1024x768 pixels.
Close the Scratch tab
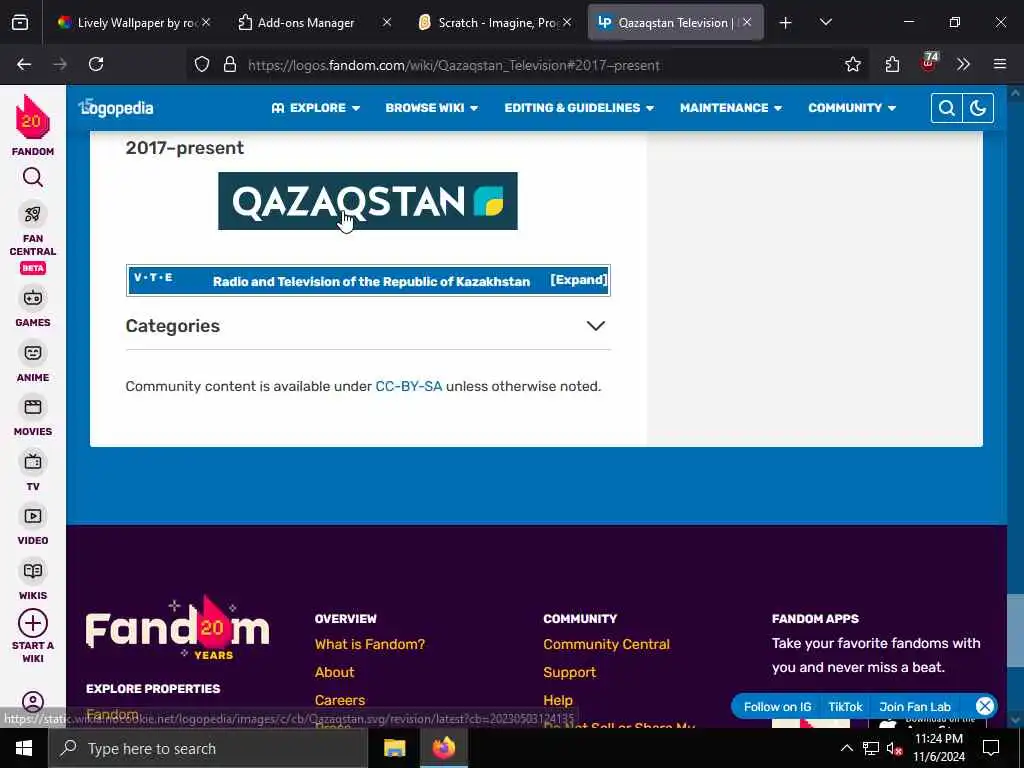coord(567,22)
